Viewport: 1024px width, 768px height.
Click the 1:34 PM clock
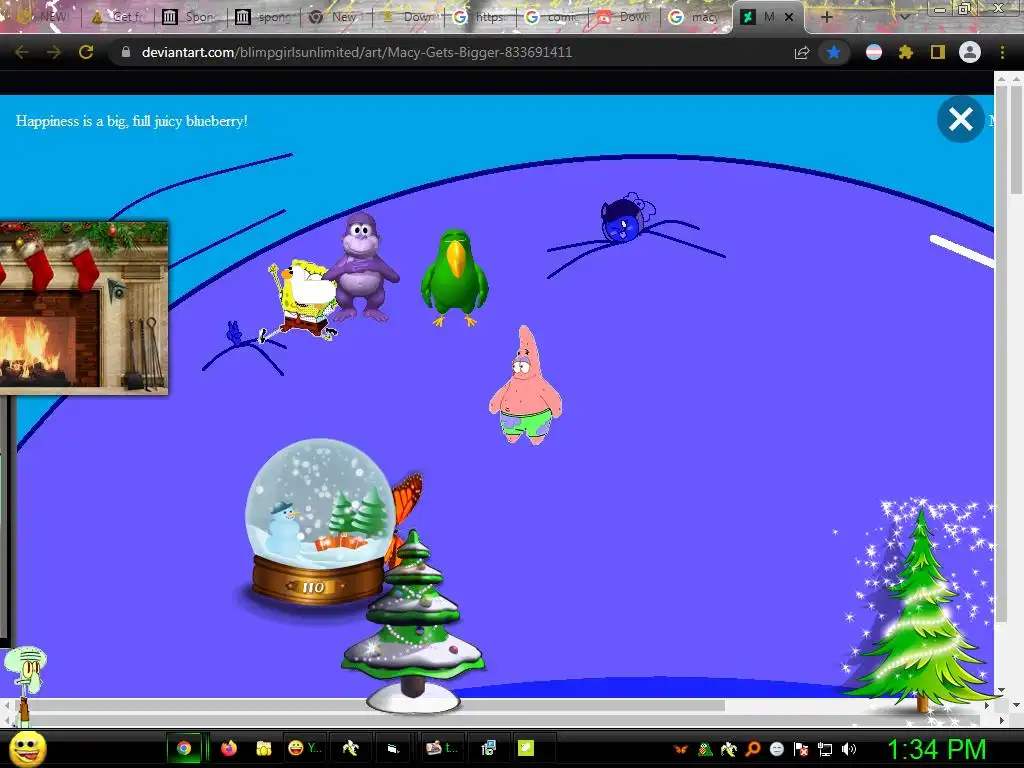pos(936,749)
